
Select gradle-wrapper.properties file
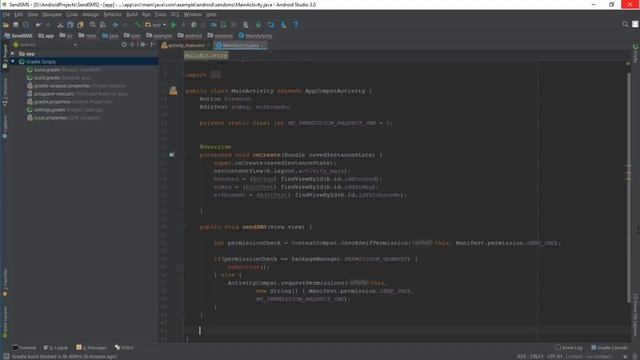tap(76, 86)
